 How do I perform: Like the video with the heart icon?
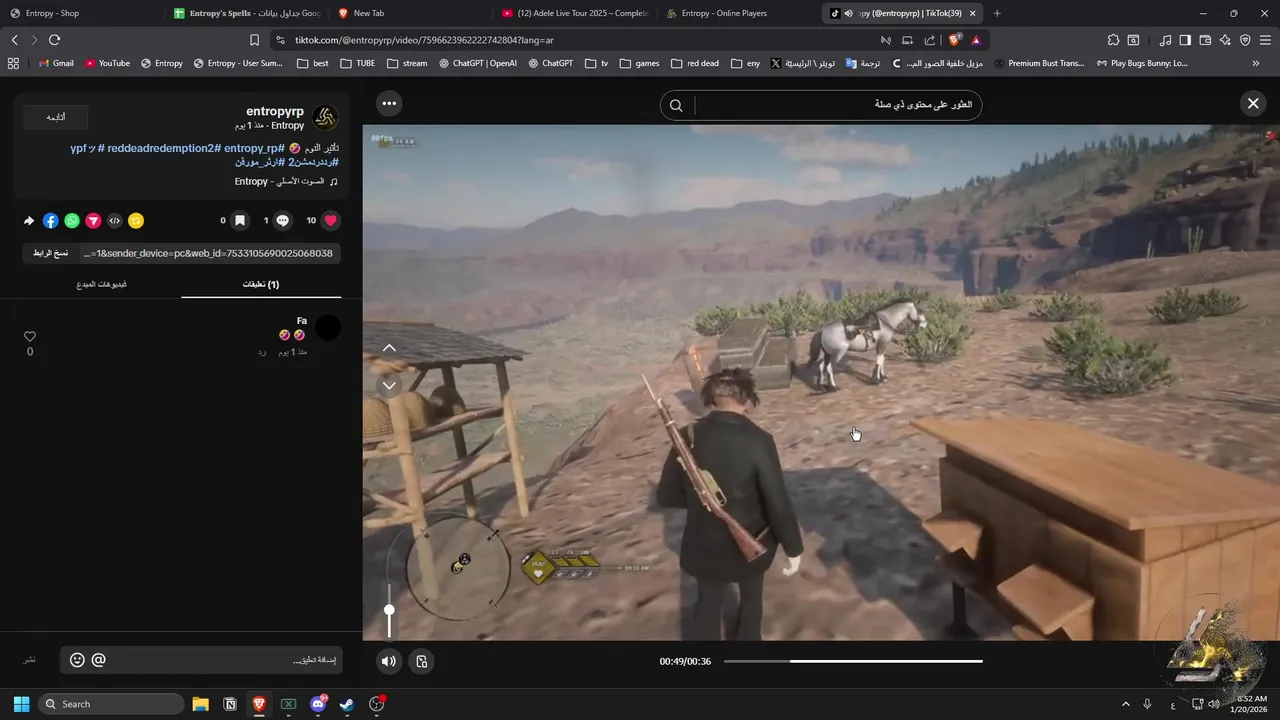[x=330, y=221]
